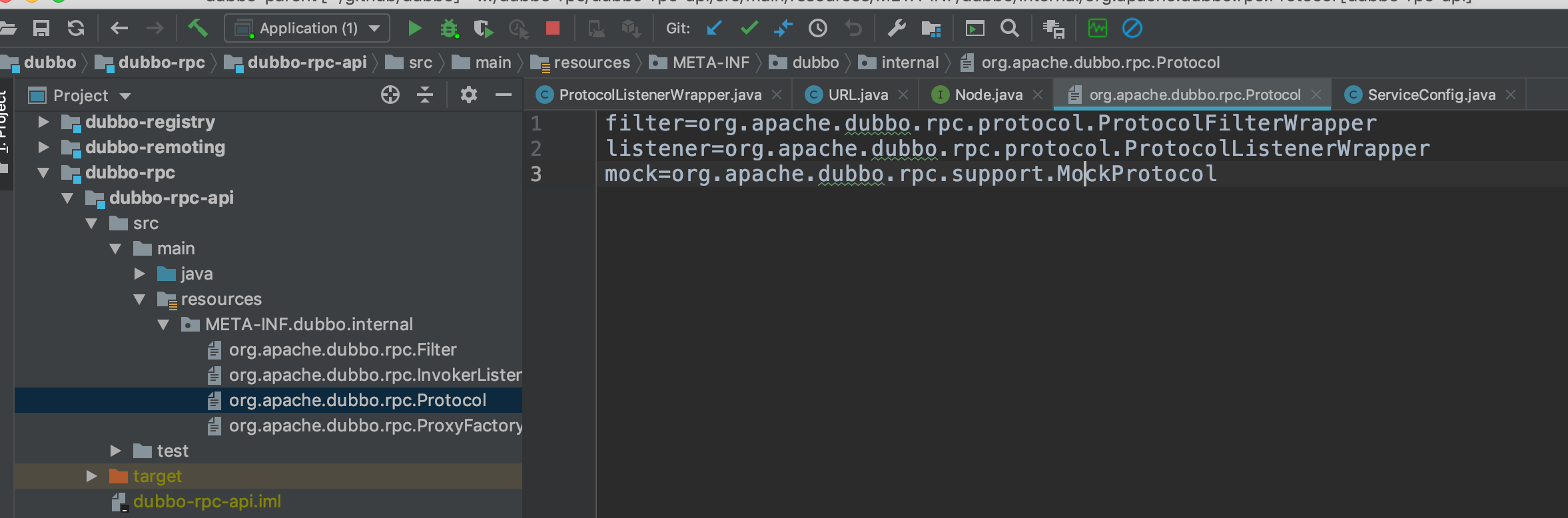Expand the target folder
The height and width of the screenshot is (518, 1568).
(x=91, y=476)
